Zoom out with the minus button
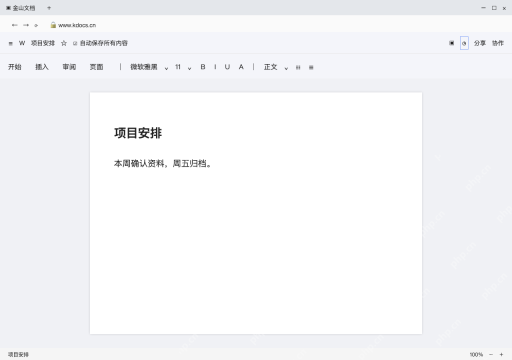 (x=491, y=354)
